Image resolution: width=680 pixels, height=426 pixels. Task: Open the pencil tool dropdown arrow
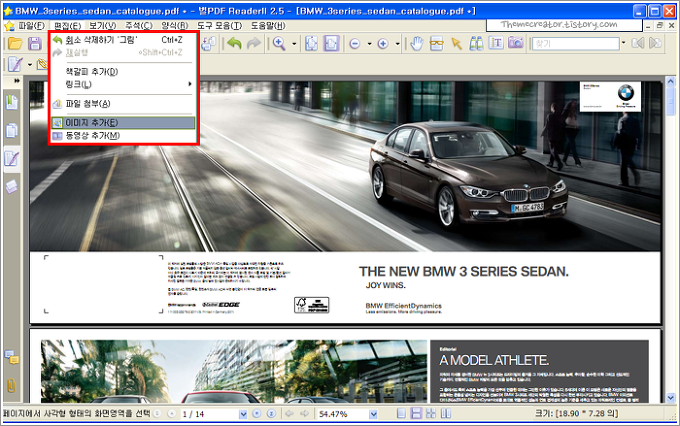pyautogui.click(x=30, y=65)
